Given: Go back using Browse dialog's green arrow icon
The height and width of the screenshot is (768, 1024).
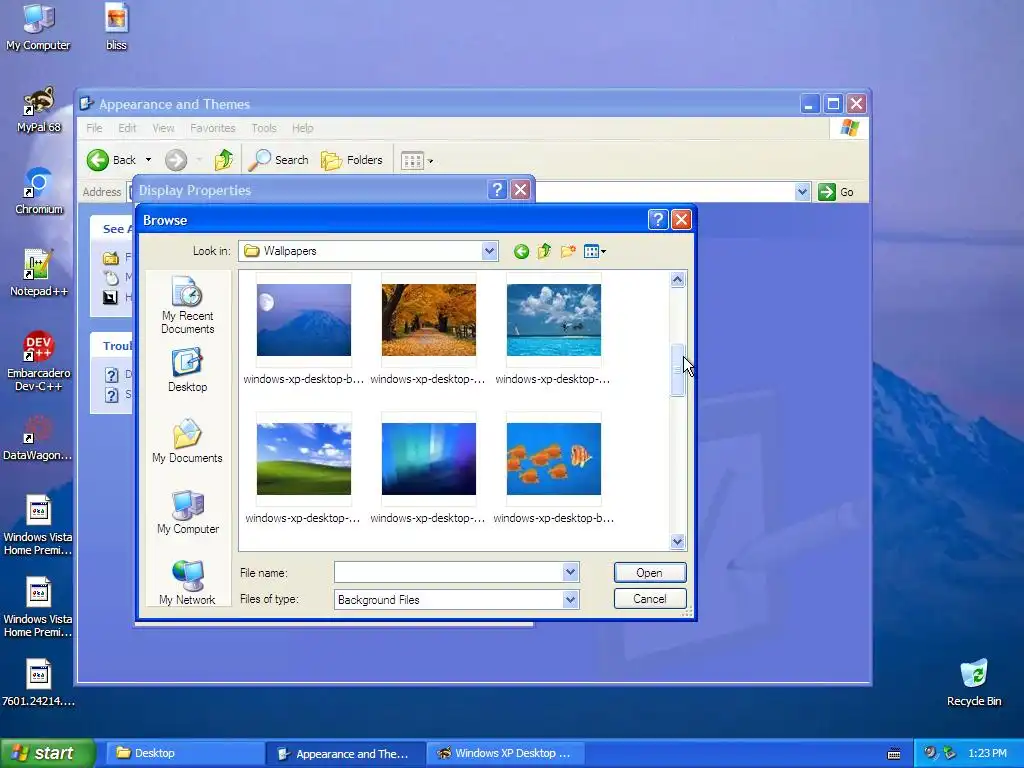Looking at the screenshot, I should (520, 251).
